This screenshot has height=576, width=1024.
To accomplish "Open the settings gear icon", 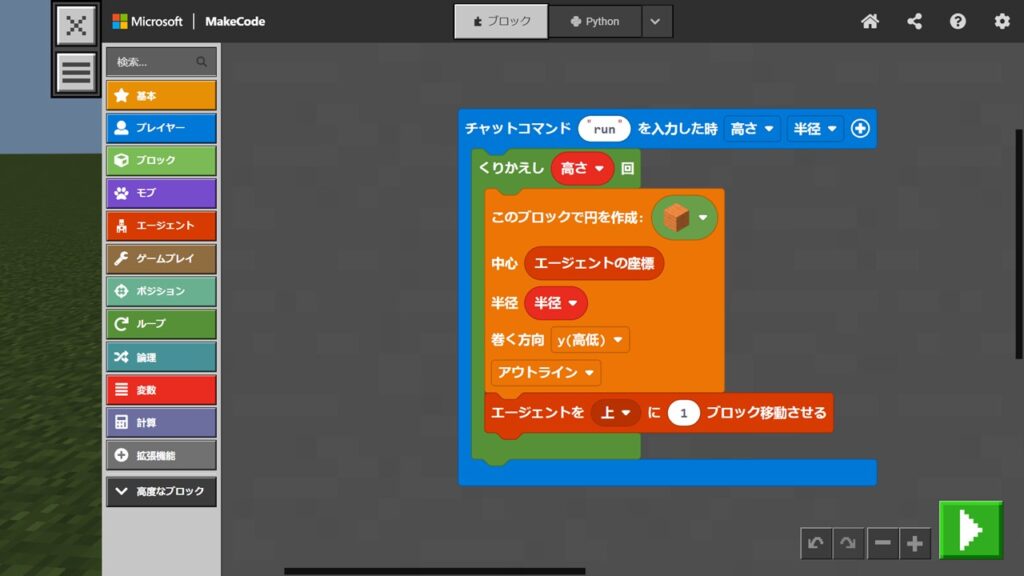I will 1001,21.
